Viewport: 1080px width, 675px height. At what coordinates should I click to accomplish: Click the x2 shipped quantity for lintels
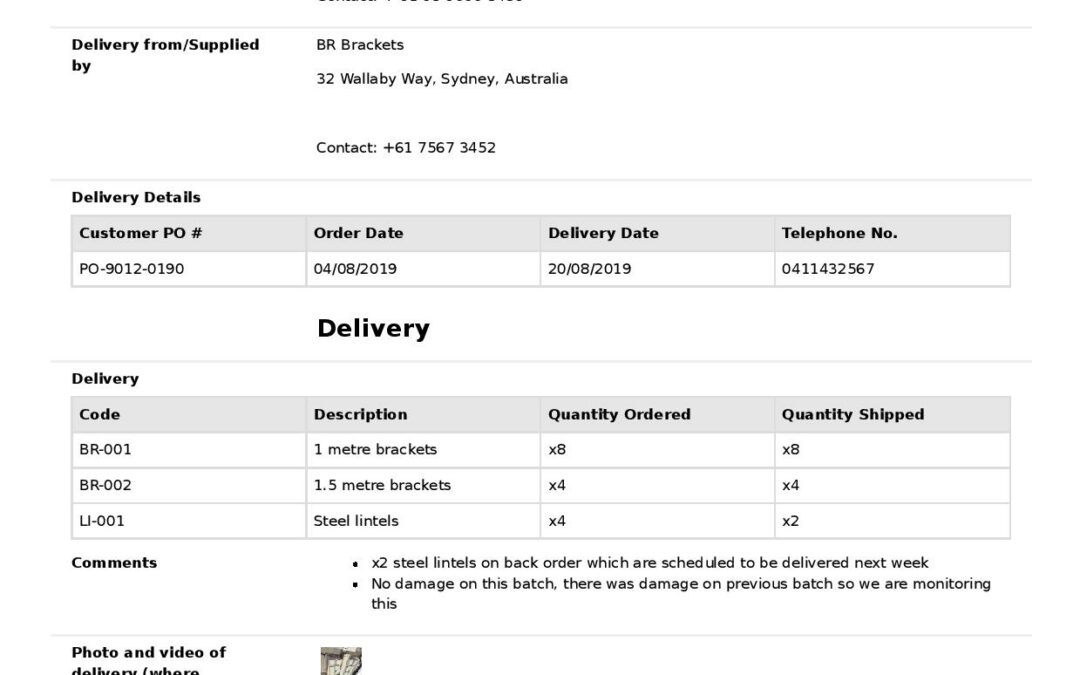790,521
